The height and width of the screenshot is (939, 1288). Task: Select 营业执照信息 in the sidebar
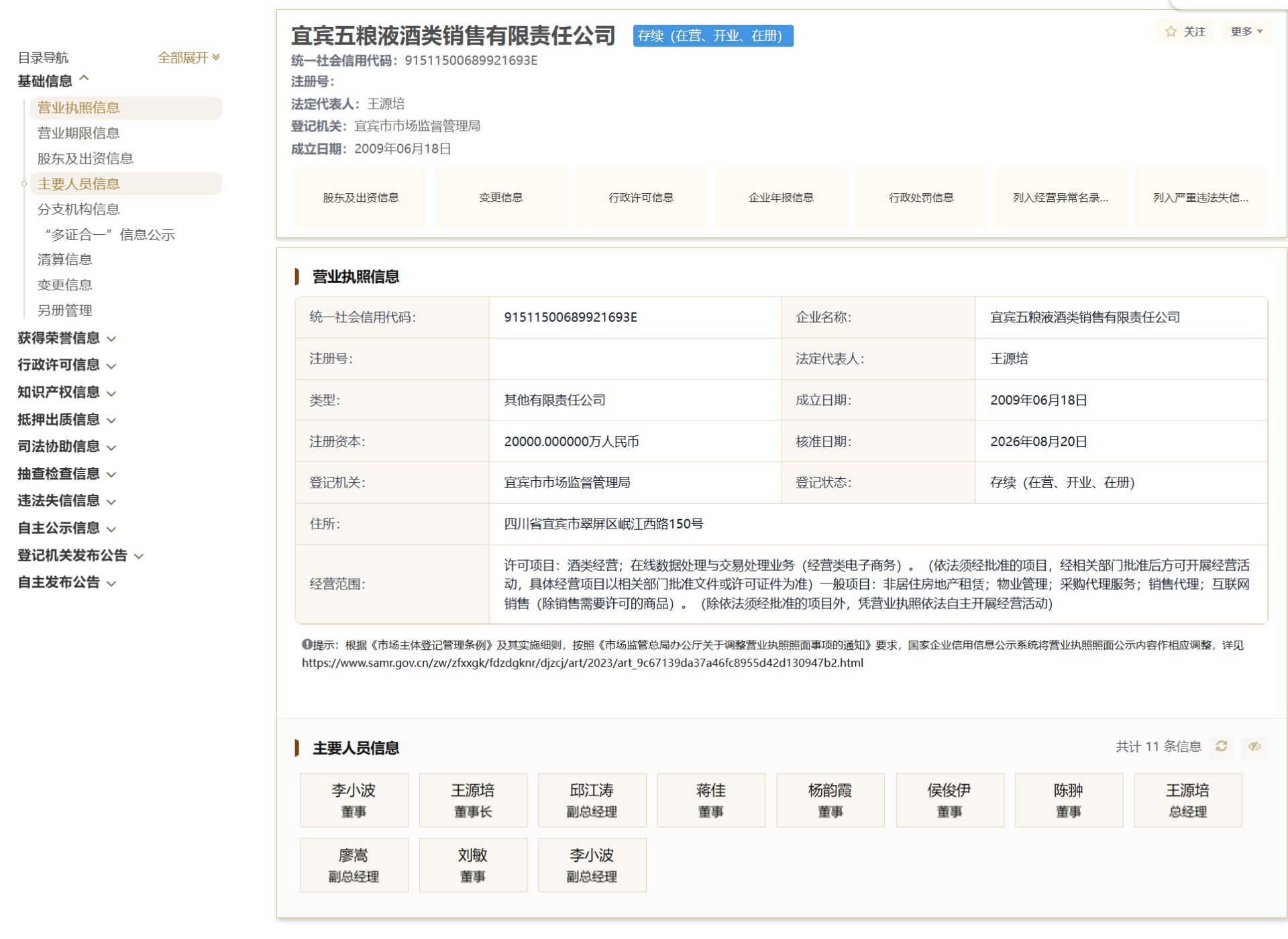pyautogui.click(x=126, y=108)
